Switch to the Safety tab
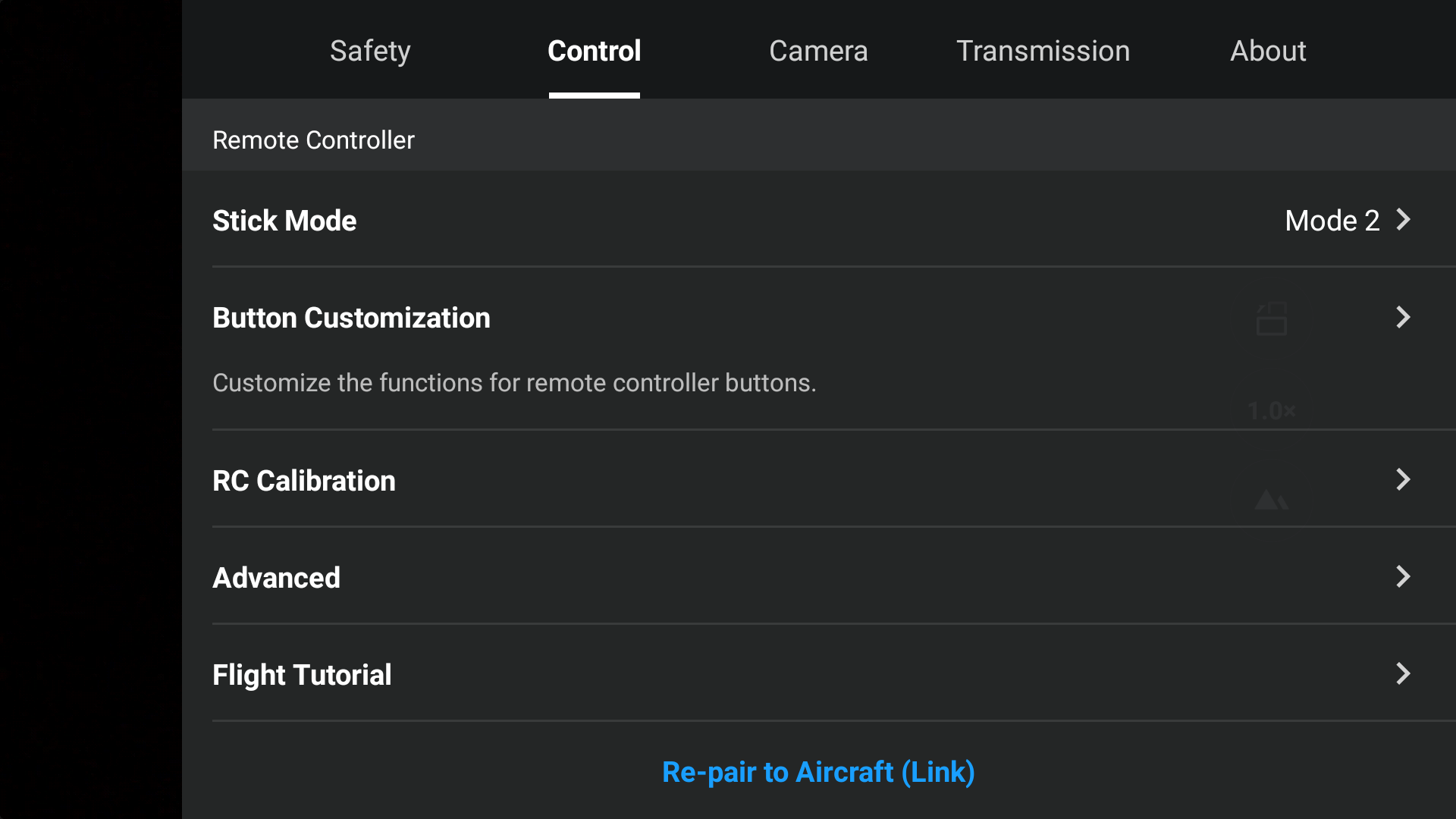This screenshot has height=819, width=1456. [370, 51]
